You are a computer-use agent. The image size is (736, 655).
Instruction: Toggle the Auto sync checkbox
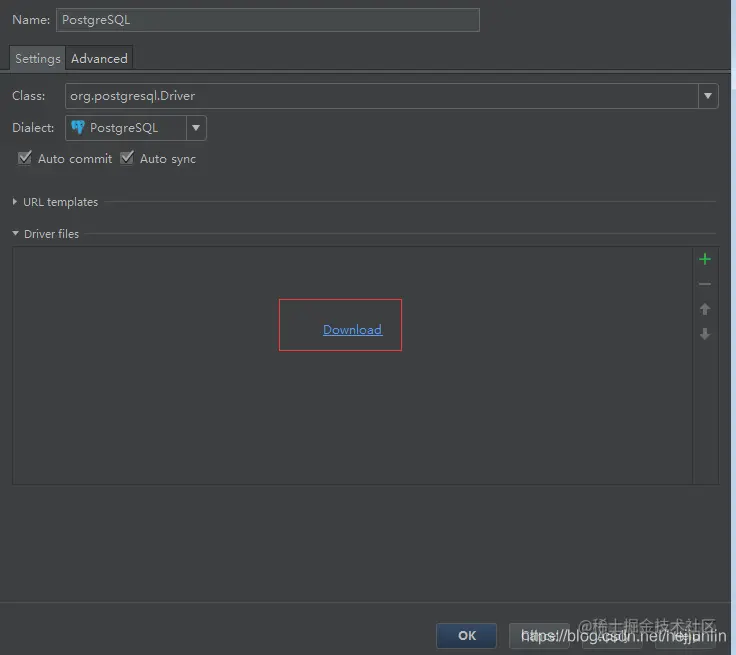pos(127,158)
